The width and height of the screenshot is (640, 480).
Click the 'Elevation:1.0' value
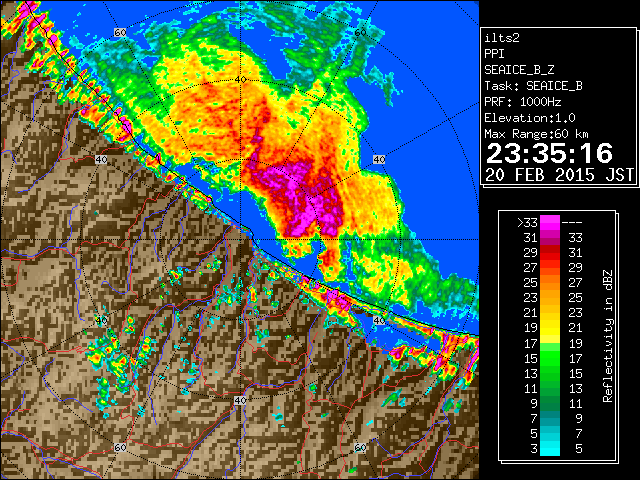530,118
